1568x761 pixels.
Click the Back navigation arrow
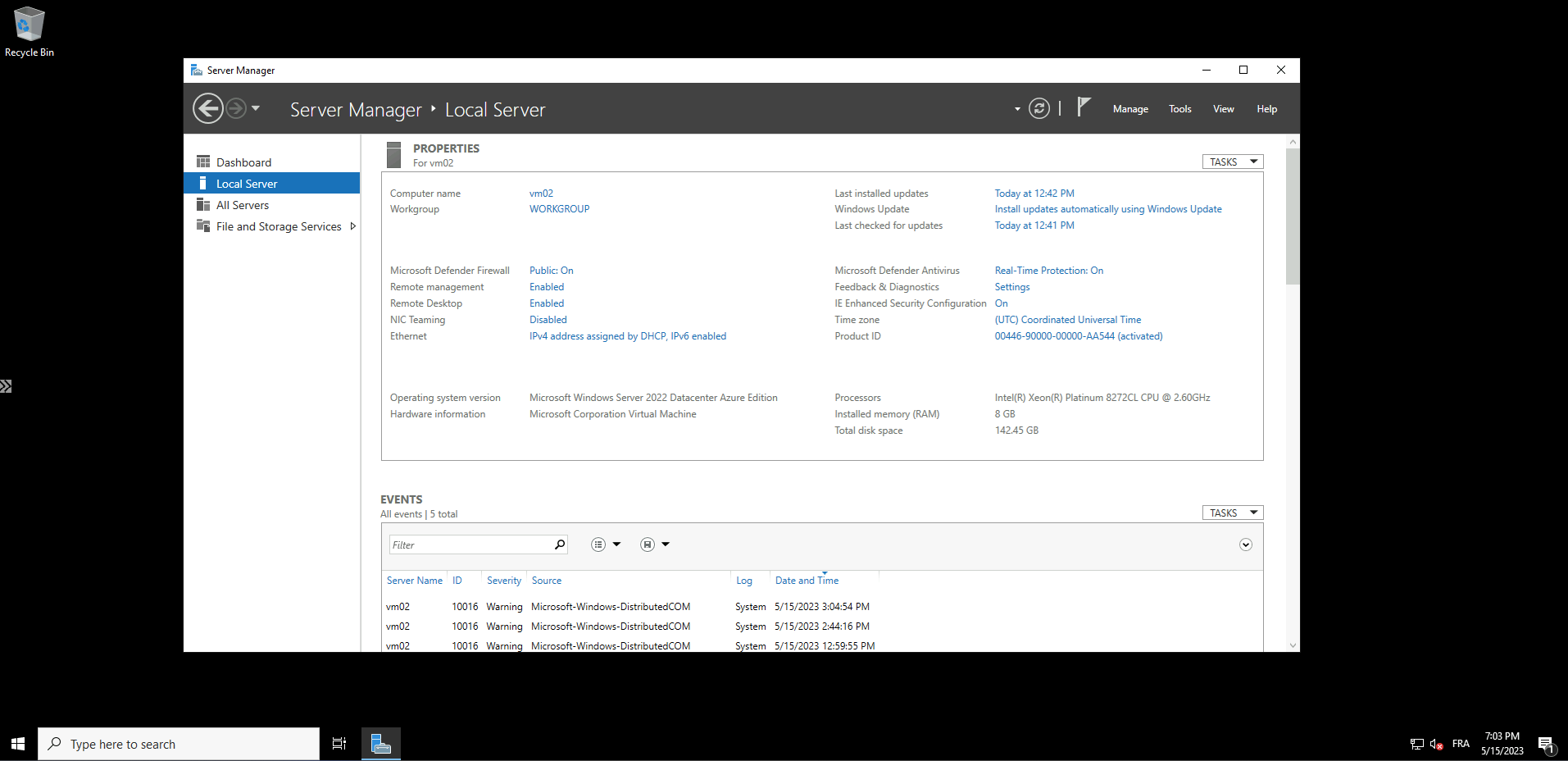click(x=208, y=108)
